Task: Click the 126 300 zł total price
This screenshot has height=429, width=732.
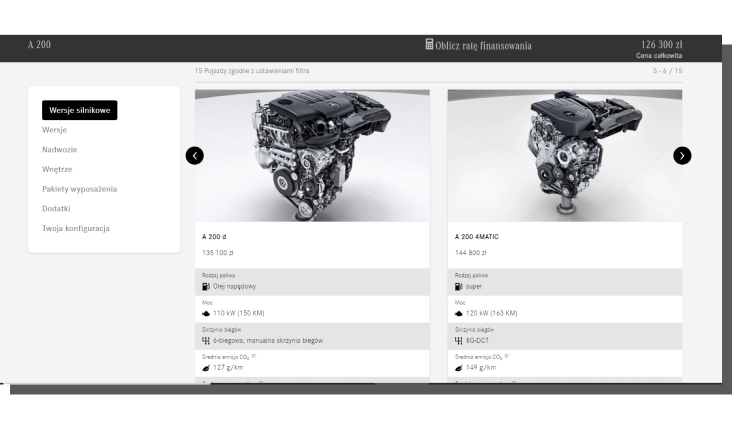Action: [662, 44]
